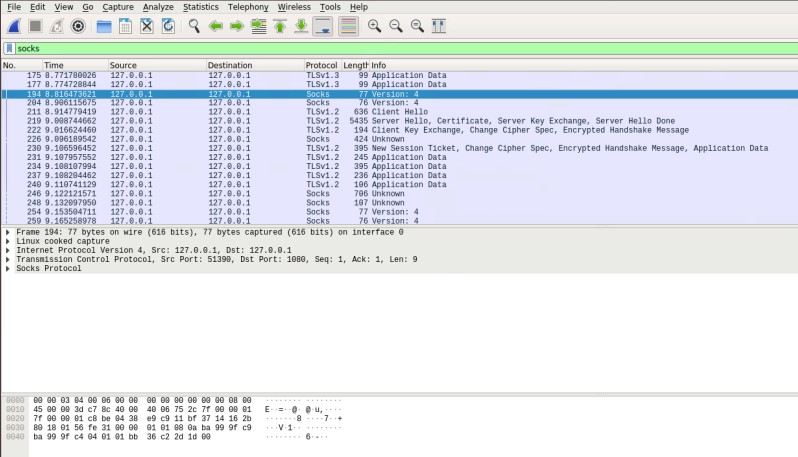The width and height of the screenshot is (798, 457).
Task: Select packet 254 Socks Version: 4 row
Action: coord(399,212)
